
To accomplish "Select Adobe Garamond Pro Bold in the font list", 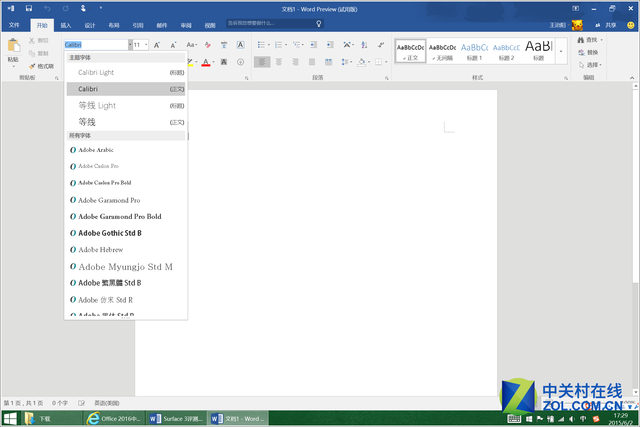I will click(126, 216).
